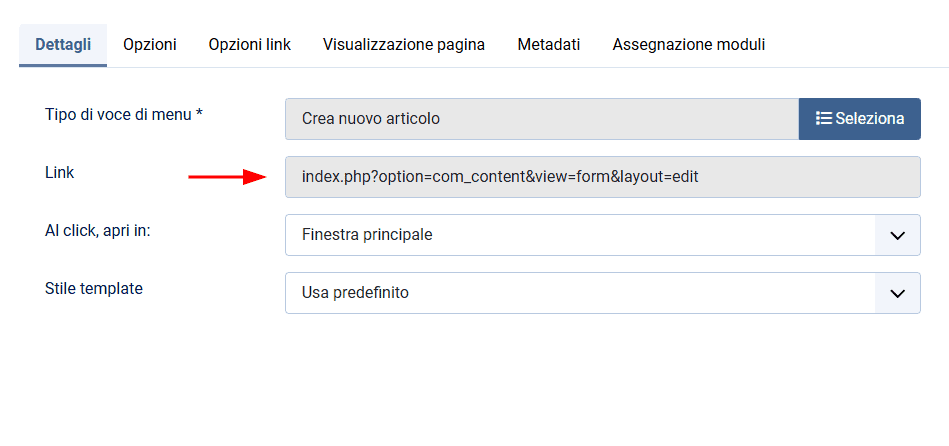Click the 'Crea nuovo articolo' menu type field

click(x=541, y=118)
